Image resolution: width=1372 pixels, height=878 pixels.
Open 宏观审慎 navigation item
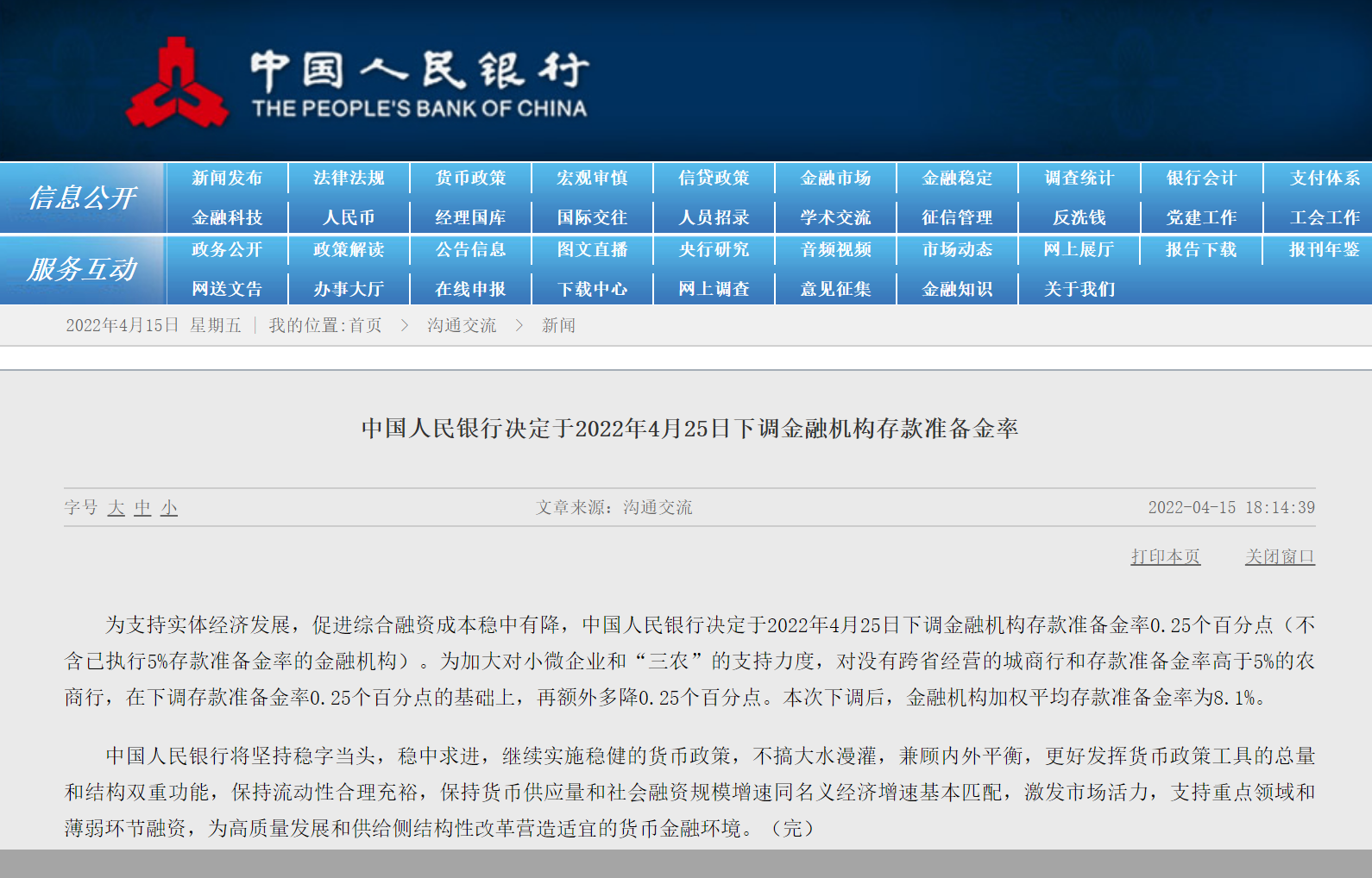point(592,178)
